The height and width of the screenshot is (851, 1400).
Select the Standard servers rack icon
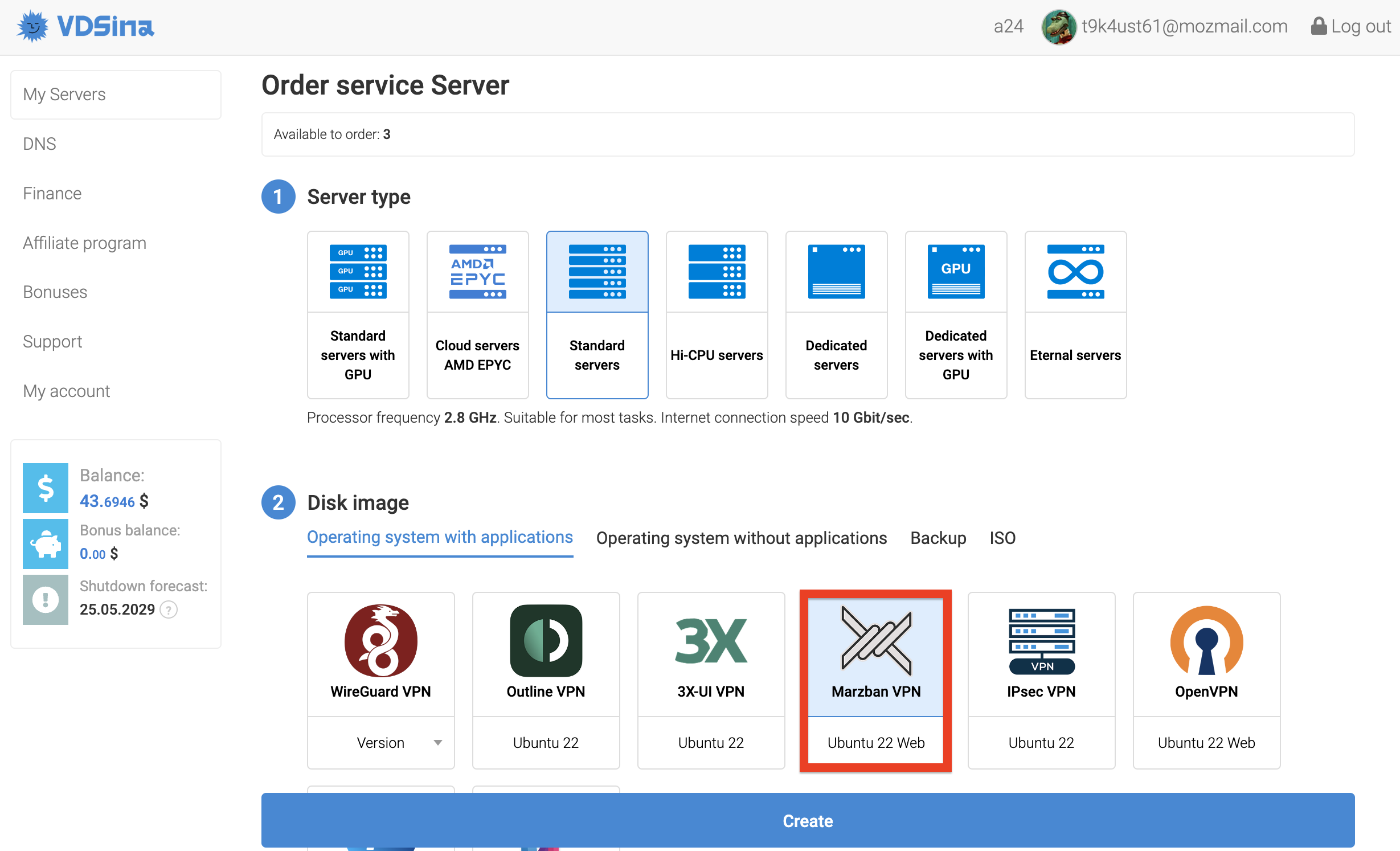597,272
